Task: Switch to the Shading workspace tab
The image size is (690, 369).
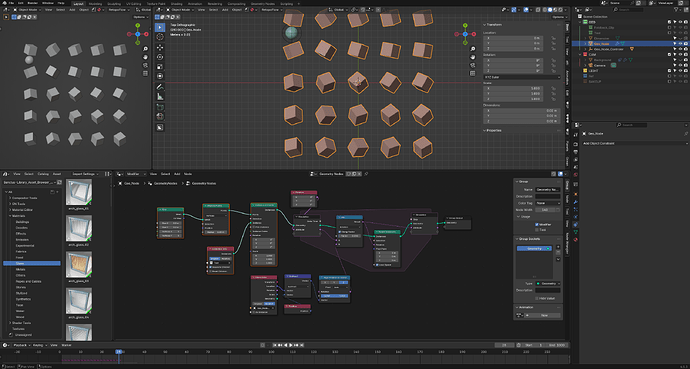Action: pos(176,3)
